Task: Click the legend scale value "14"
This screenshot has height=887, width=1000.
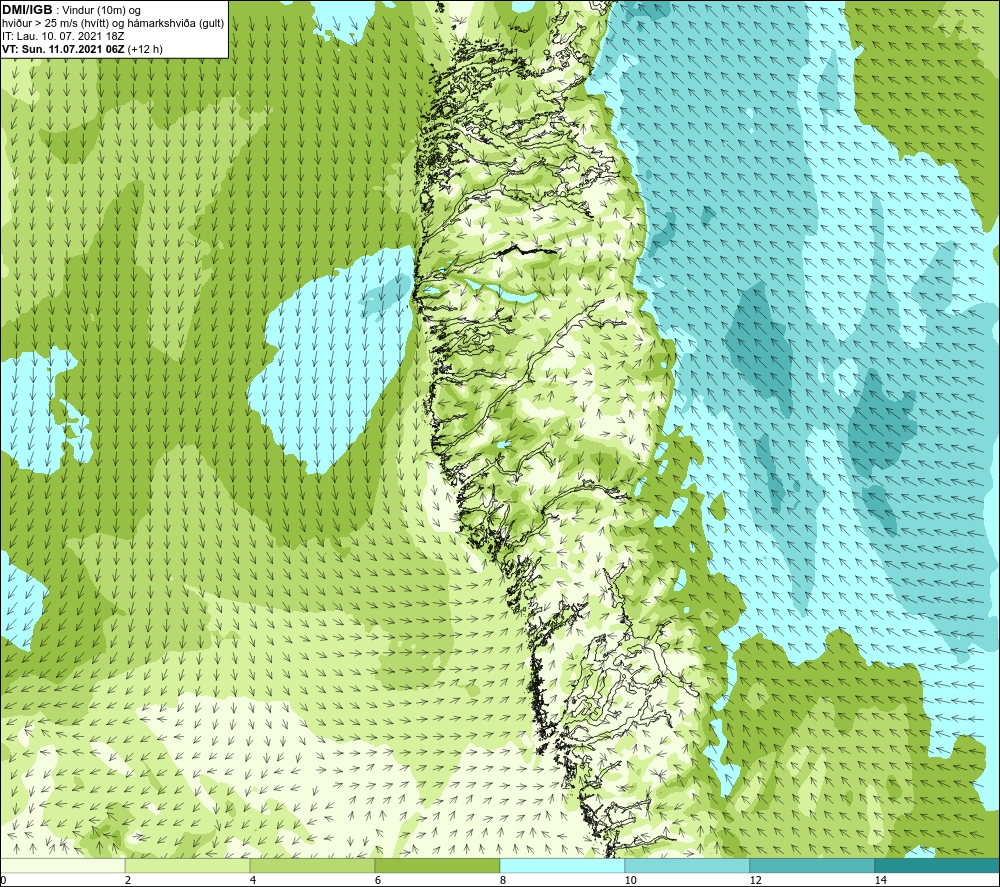Action: (880, 880)
